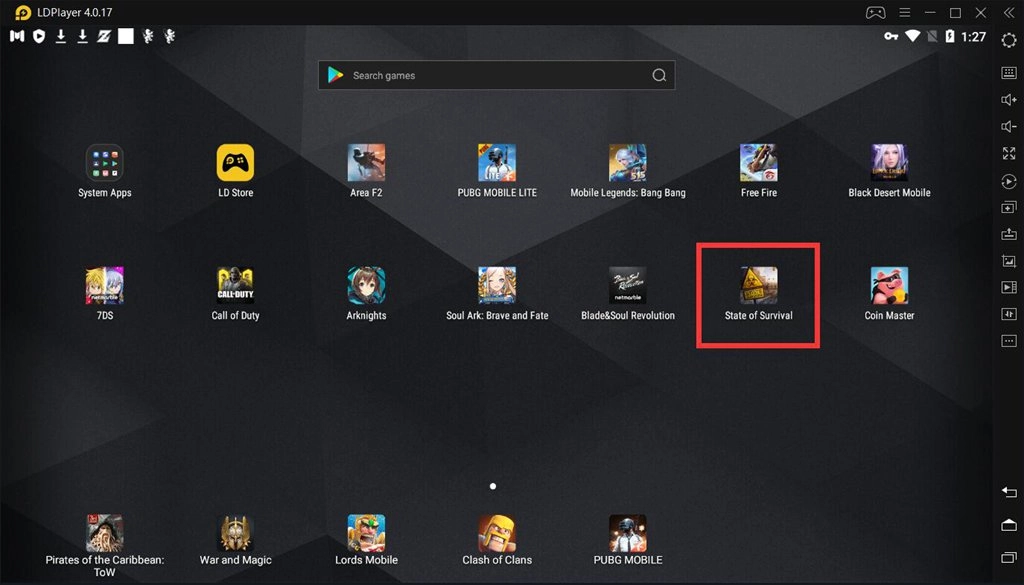This screenshot has width=1024, height=585.
Task: Open keyboard mapping tool in sidebar
Action: pos(1009,72)
